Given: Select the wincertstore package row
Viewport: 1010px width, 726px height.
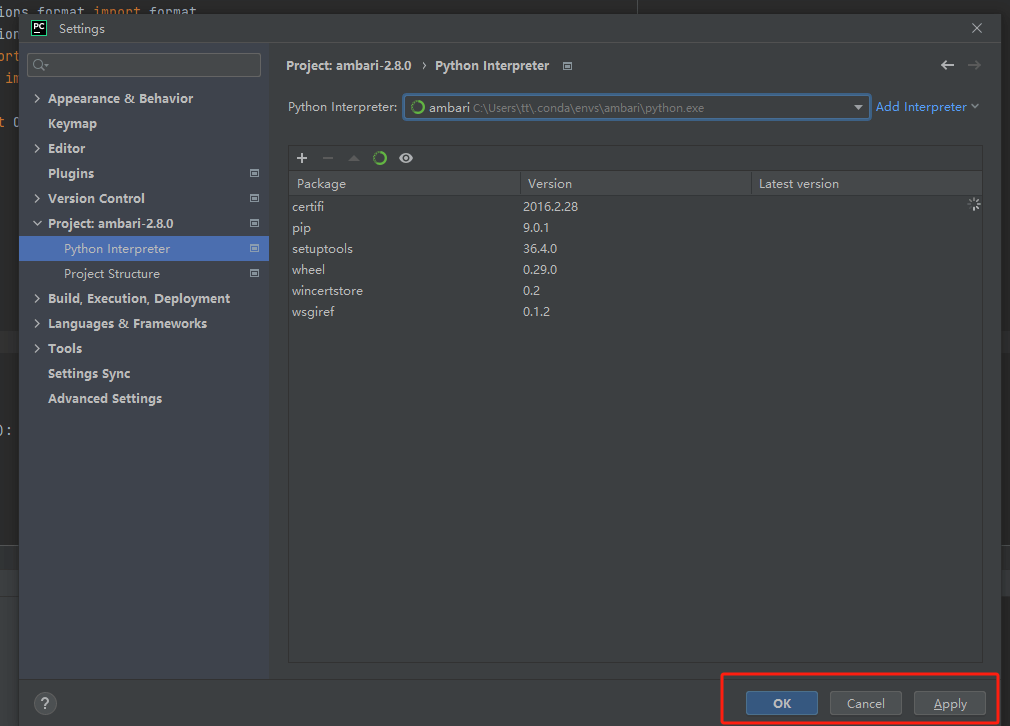Looking at the screenshot, I should coord(635,291).
